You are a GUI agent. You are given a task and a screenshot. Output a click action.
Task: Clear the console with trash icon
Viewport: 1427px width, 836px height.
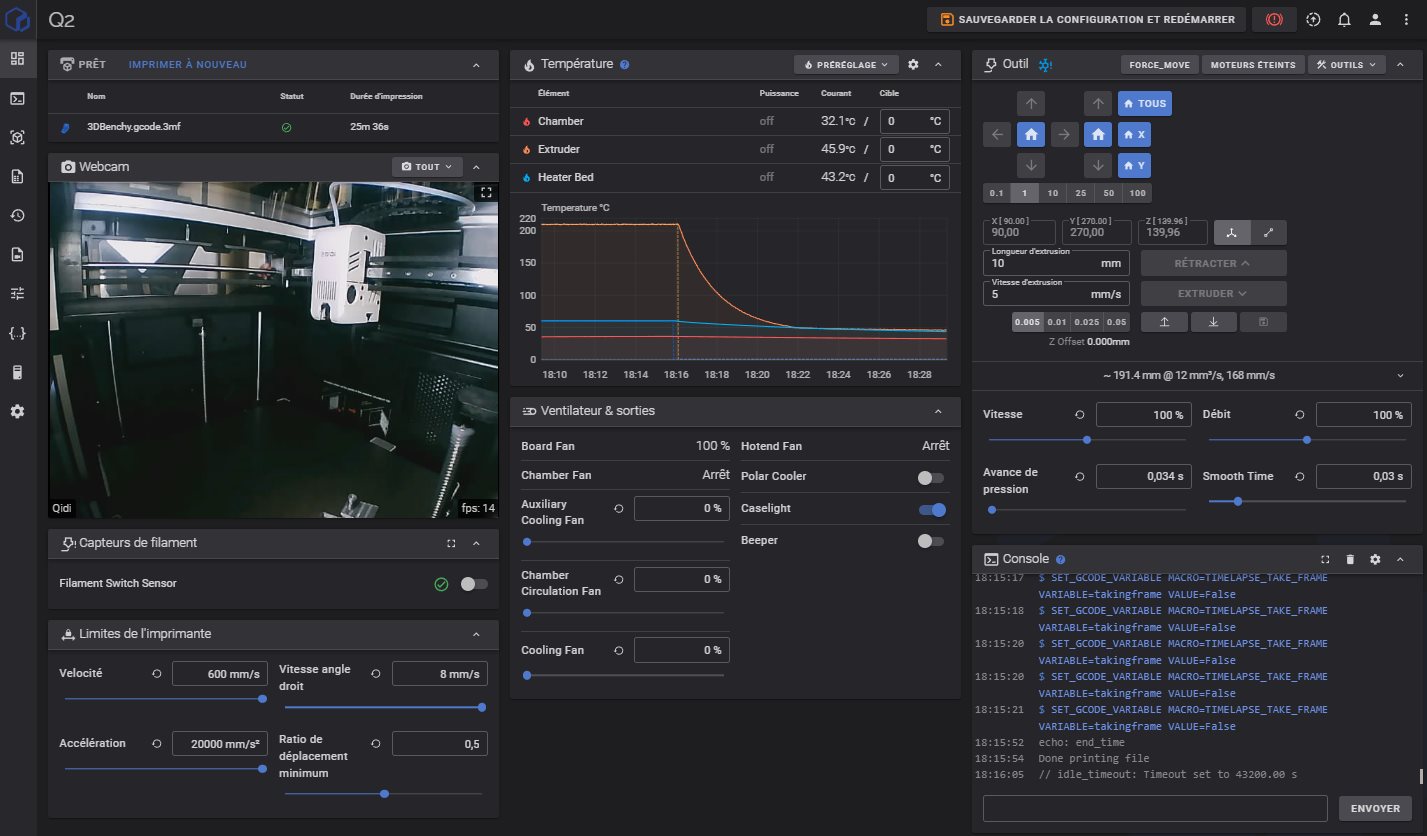pos(1349,559)
